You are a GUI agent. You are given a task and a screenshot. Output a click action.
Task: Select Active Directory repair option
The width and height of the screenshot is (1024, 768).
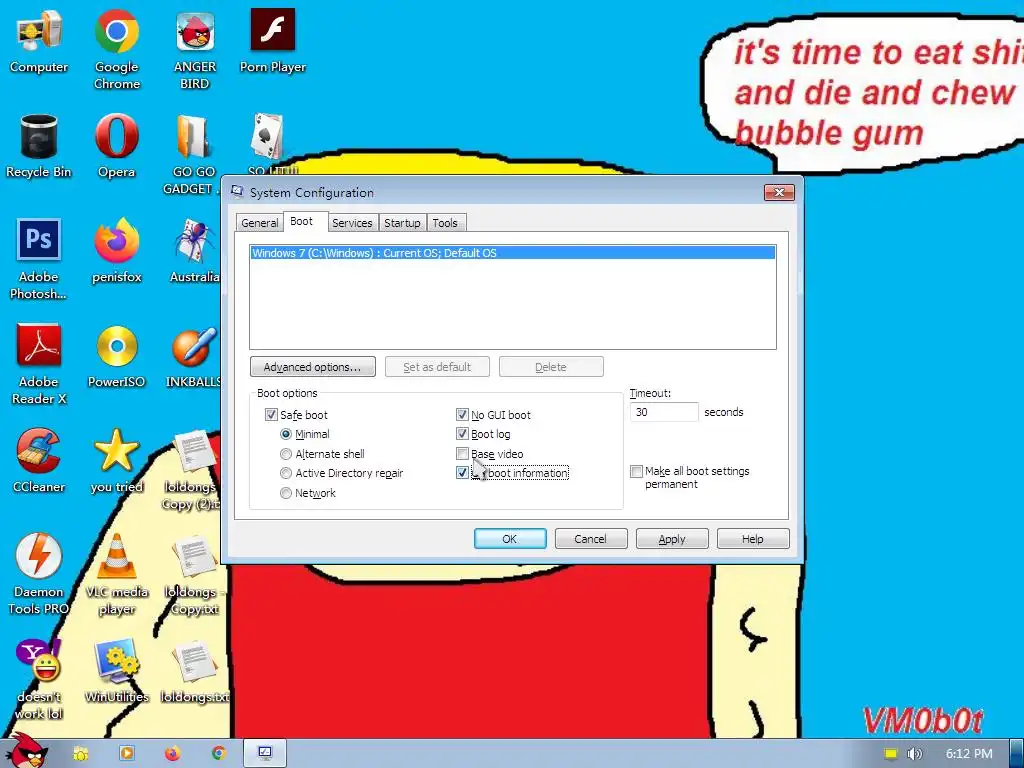286,473
